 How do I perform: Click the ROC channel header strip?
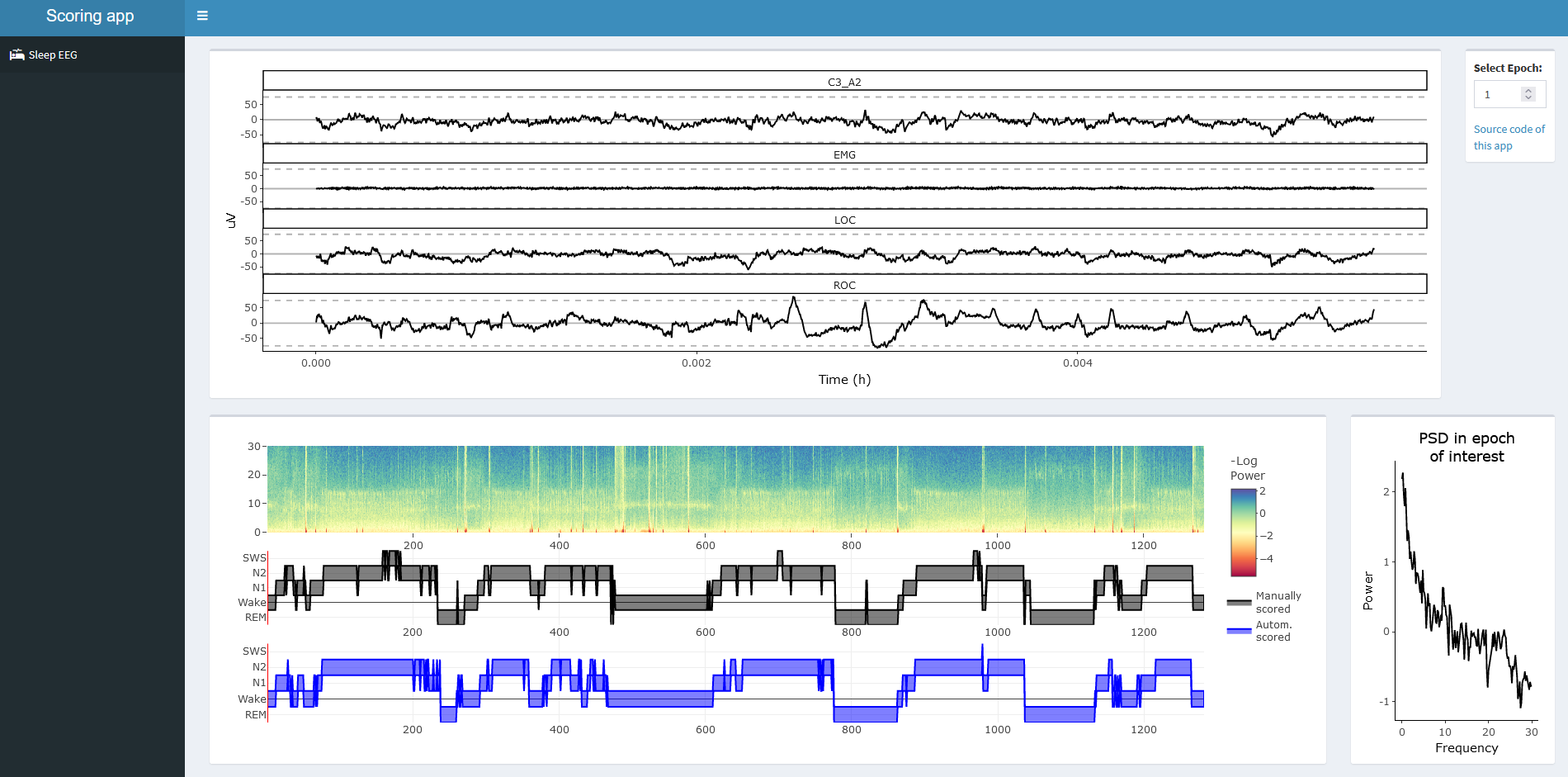pyautogui.click(x=844, y=285)
